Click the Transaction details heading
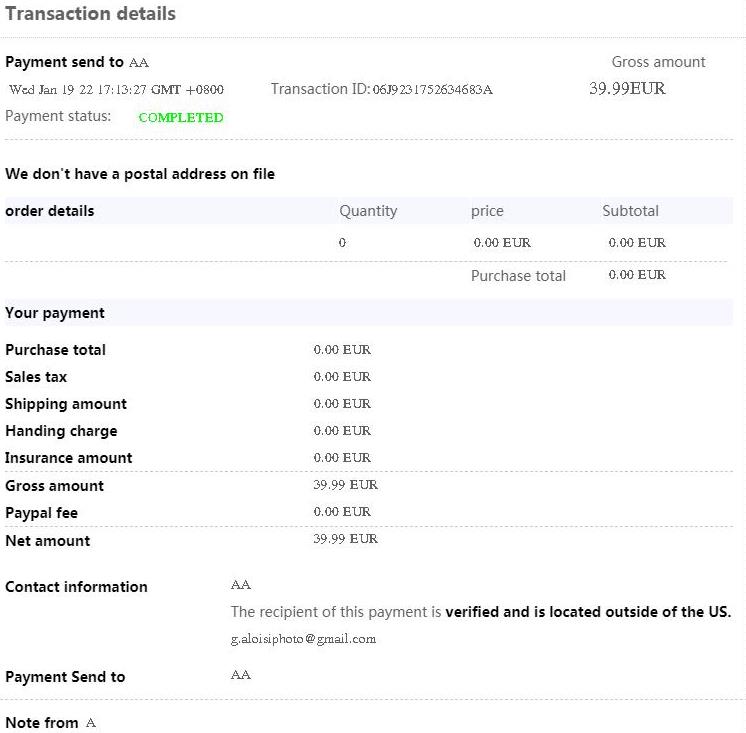 click(x=90, y=14)
